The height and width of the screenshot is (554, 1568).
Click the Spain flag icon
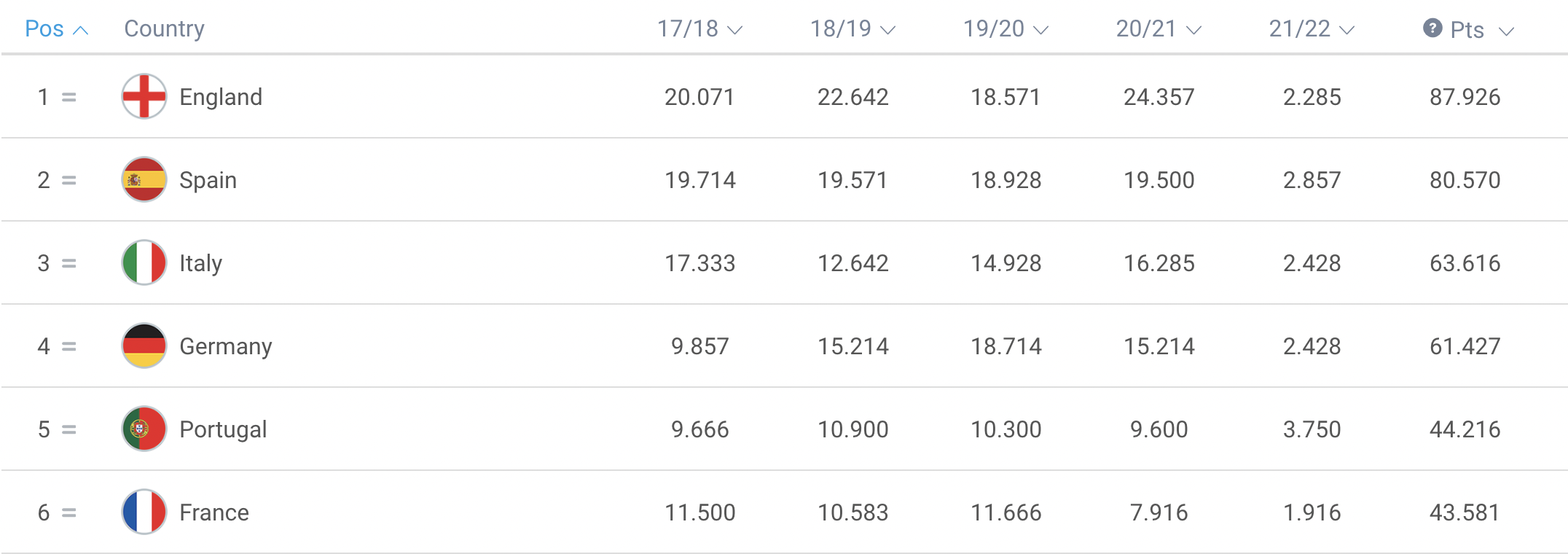144,179
